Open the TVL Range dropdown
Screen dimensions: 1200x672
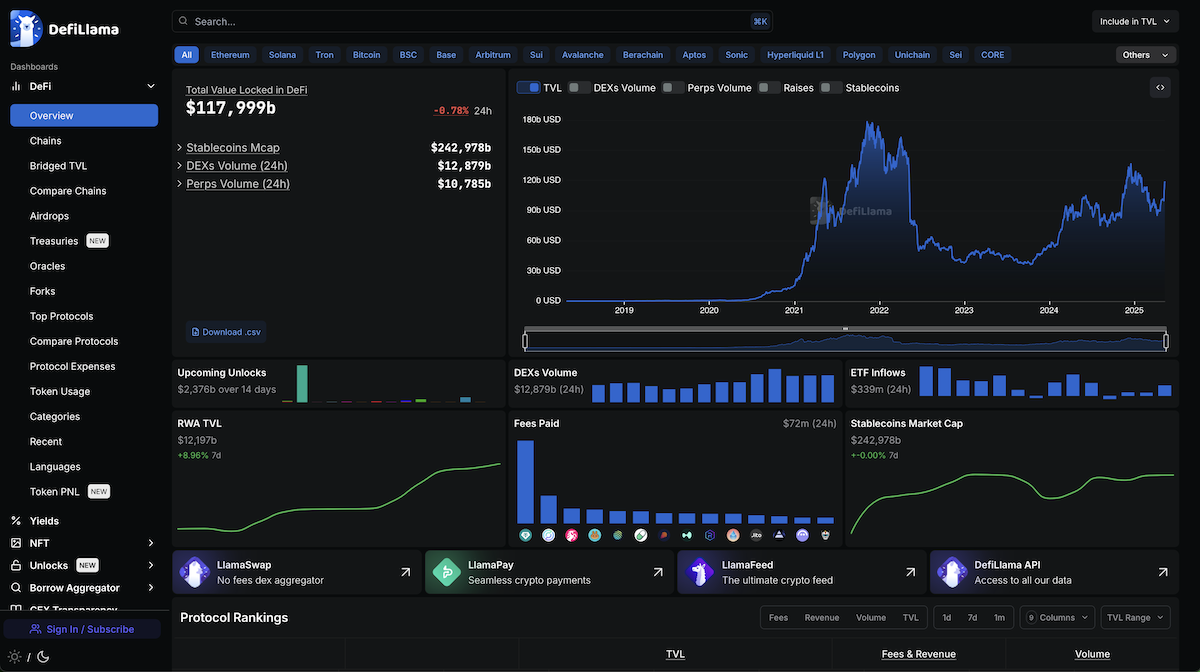(1135, 618)
